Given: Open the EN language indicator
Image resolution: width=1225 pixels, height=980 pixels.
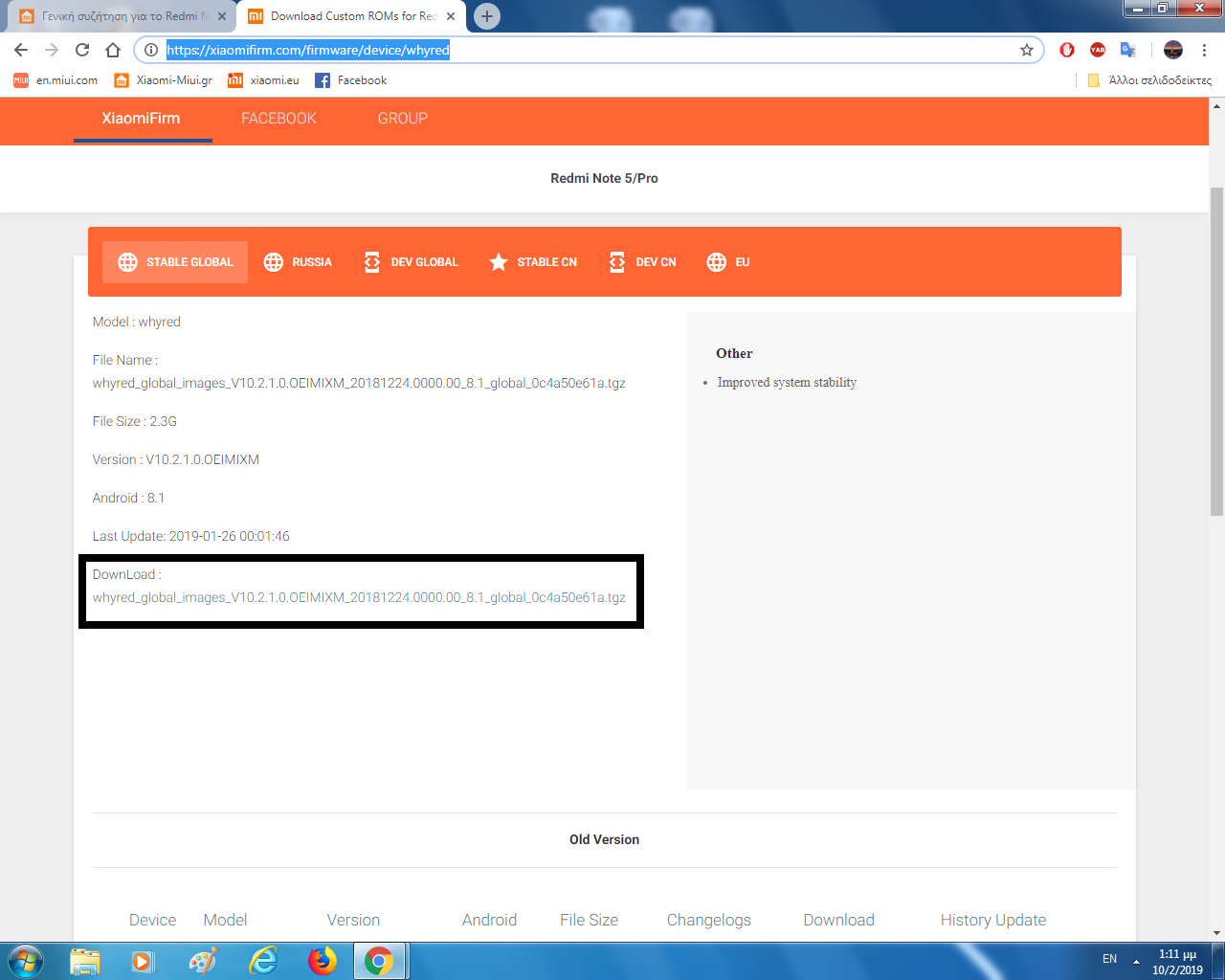Looking at the screenshot, I should click(1109, 959).
